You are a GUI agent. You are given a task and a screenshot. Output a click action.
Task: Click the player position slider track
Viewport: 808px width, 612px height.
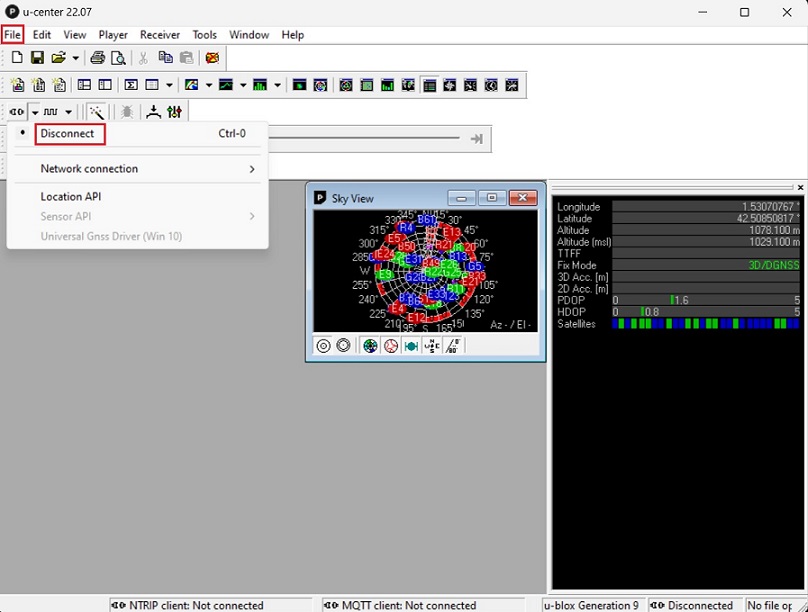click(370, 138)
